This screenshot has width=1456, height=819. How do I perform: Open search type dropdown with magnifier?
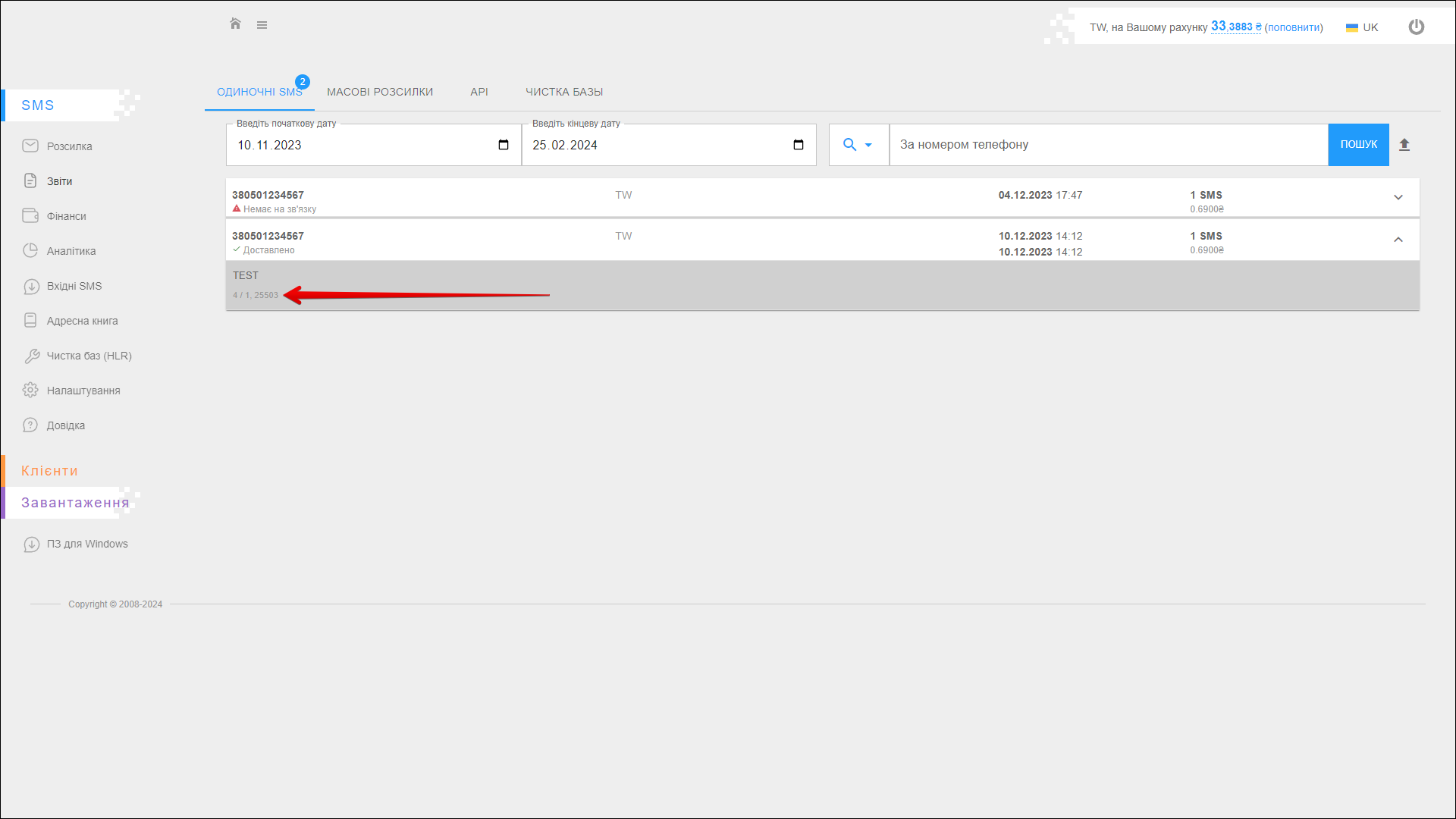click(858, 145)
